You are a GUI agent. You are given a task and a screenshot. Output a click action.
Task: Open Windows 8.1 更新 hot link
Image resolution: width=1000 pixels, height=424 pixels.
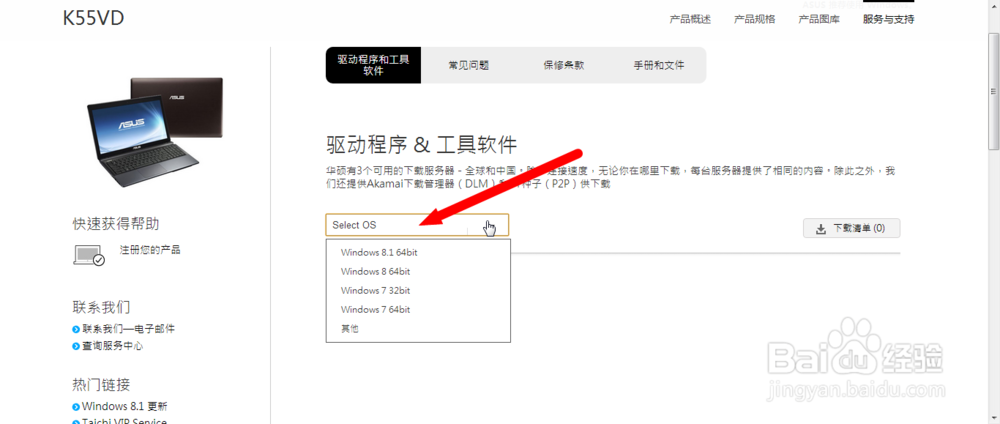[124, 406]
